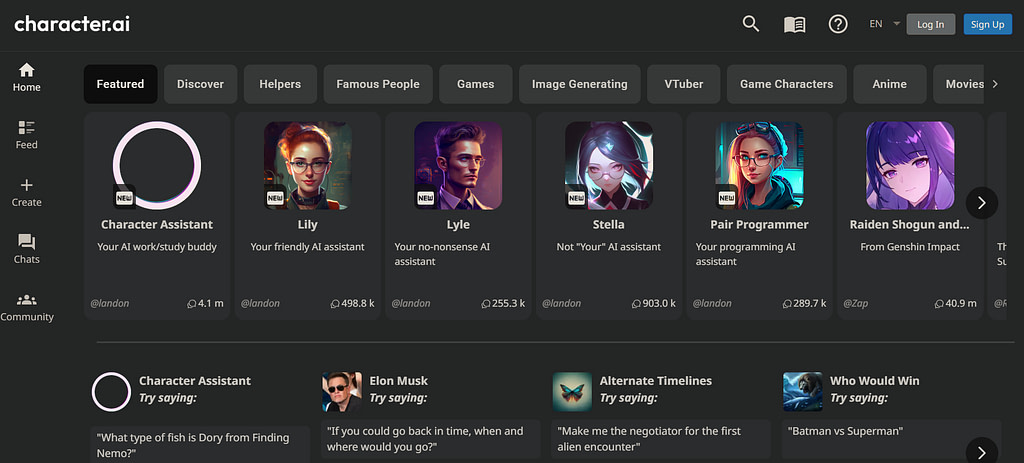Open the Community sidebar icon
This screenshot has width=1024, height=463.
27,307
